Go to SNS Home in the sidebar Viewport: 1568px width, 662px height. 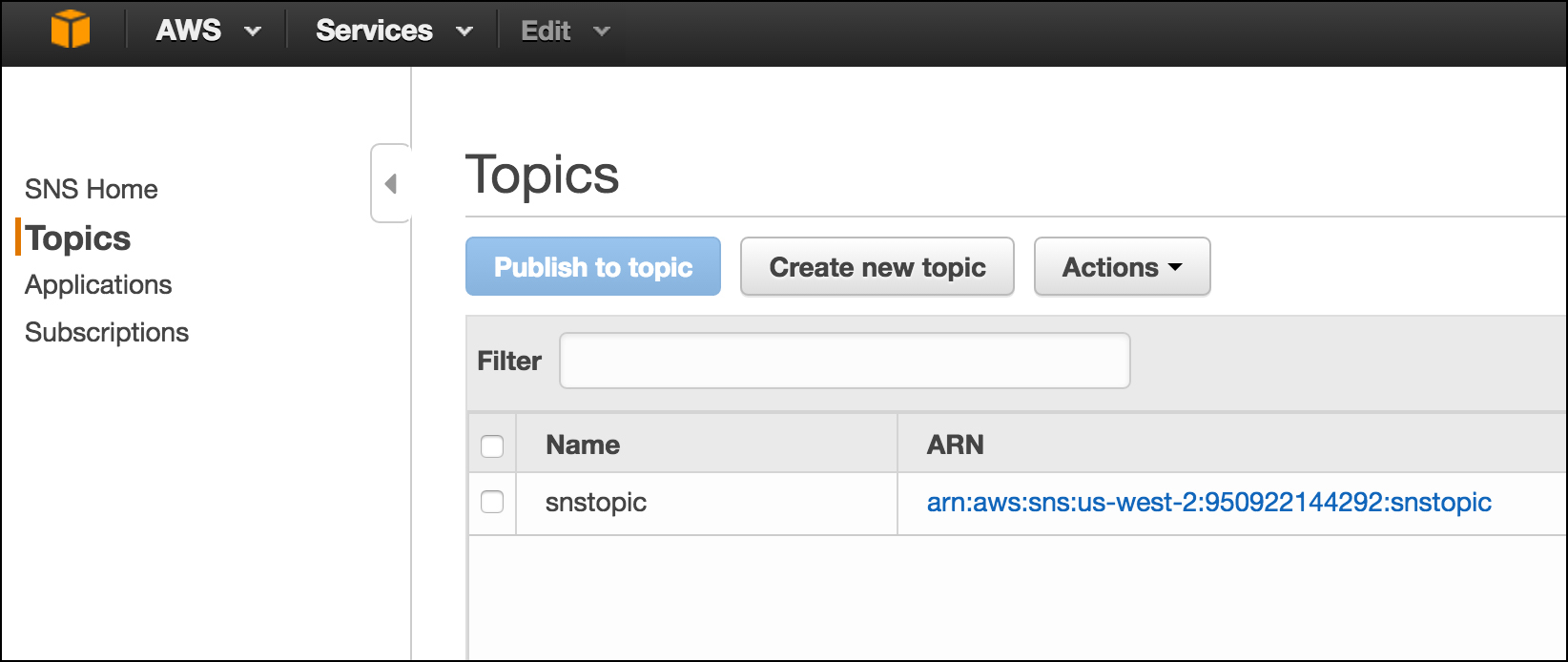click(92, 189)
